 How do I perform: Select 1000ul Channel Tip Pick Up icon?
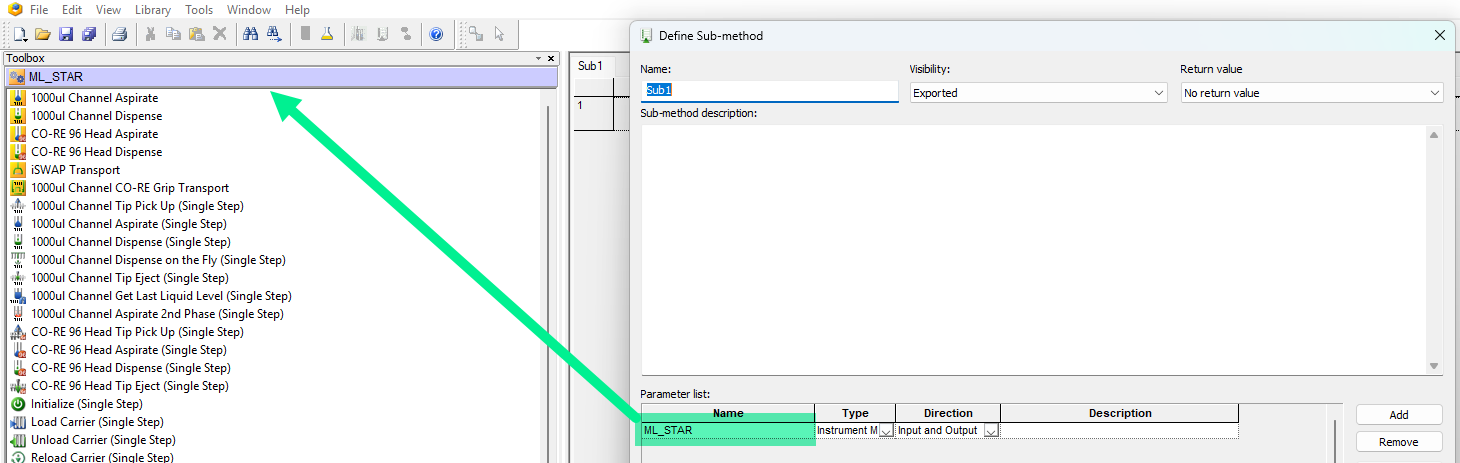(18, 206)
